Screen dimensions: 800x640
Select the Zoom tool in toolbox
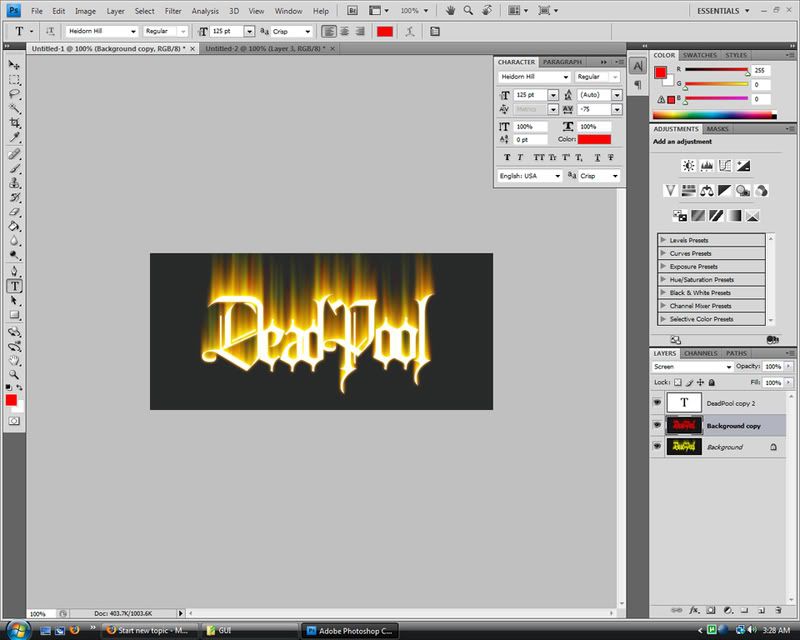click(14, 375)
